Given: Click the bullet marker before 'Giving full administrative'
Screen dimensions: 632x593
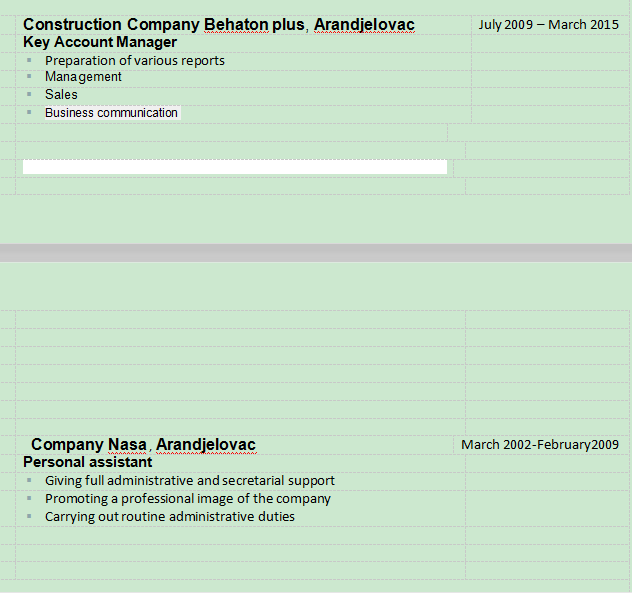Looking at the screenshot, I should (x=30, y=481).
